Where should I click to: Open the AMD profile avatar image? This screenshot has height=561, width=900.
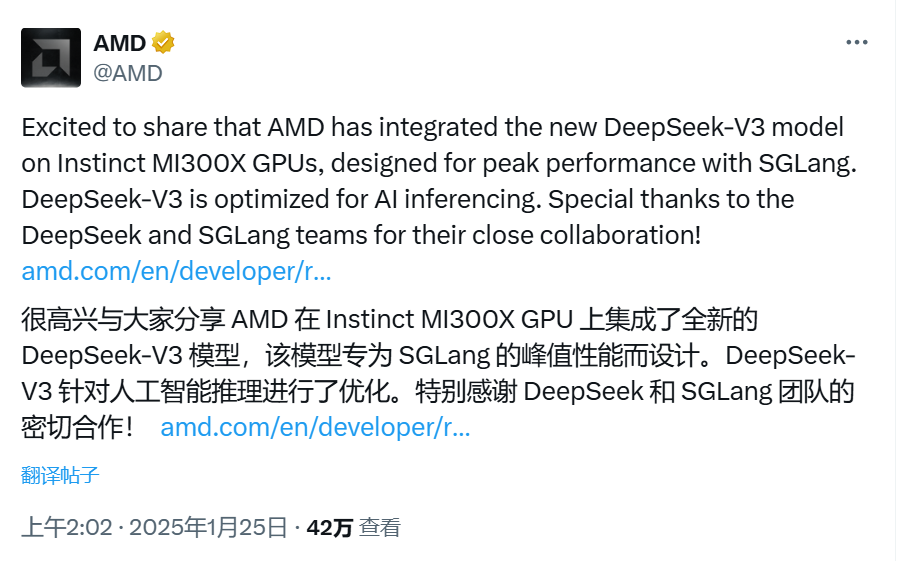pos(51,57)
